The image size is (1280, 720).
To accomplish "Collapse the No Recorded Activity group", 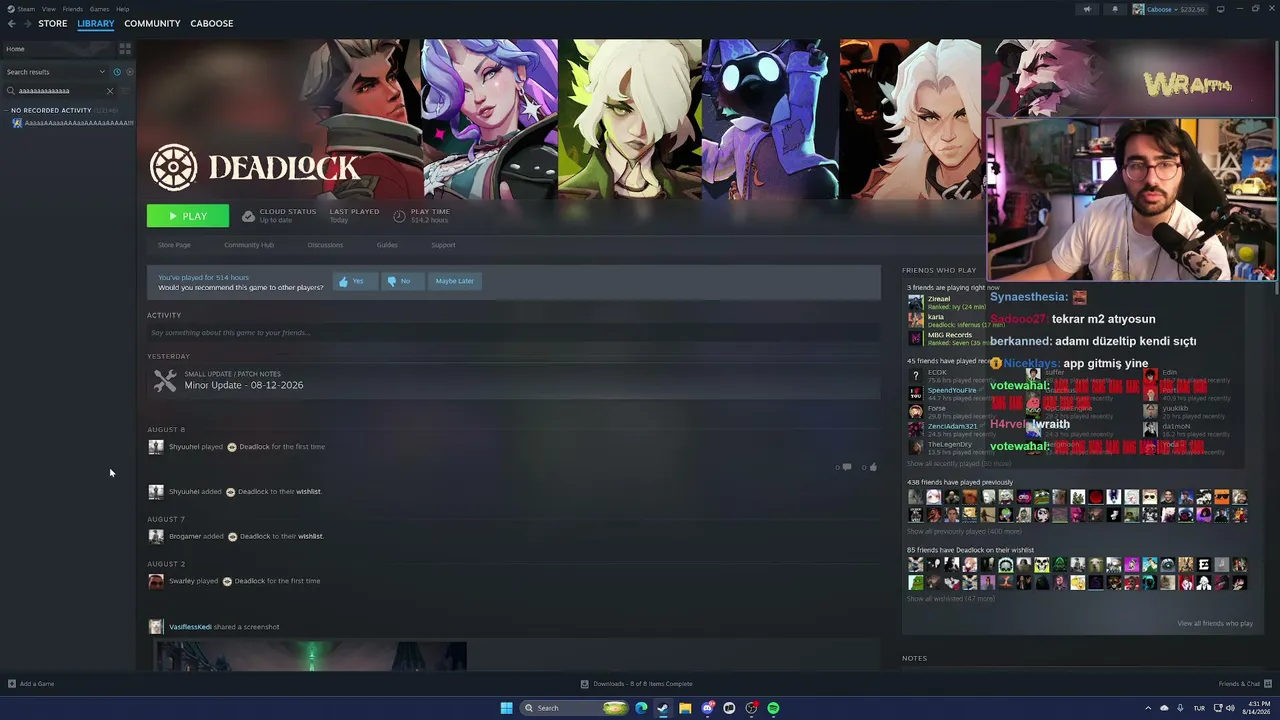I will click(7, 110).
